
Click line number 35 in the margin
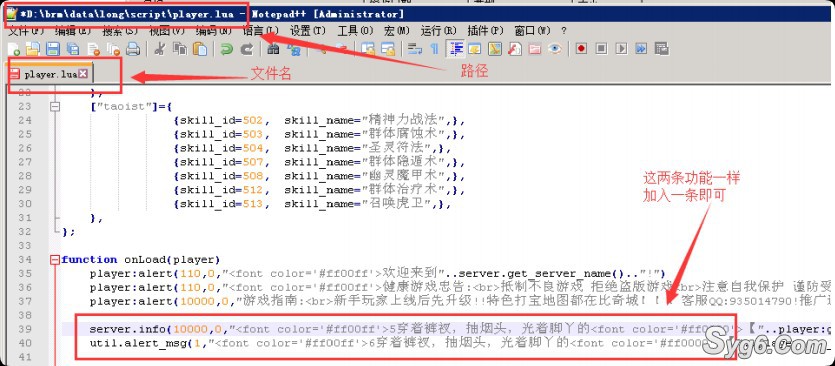click(x=24, y=273)
